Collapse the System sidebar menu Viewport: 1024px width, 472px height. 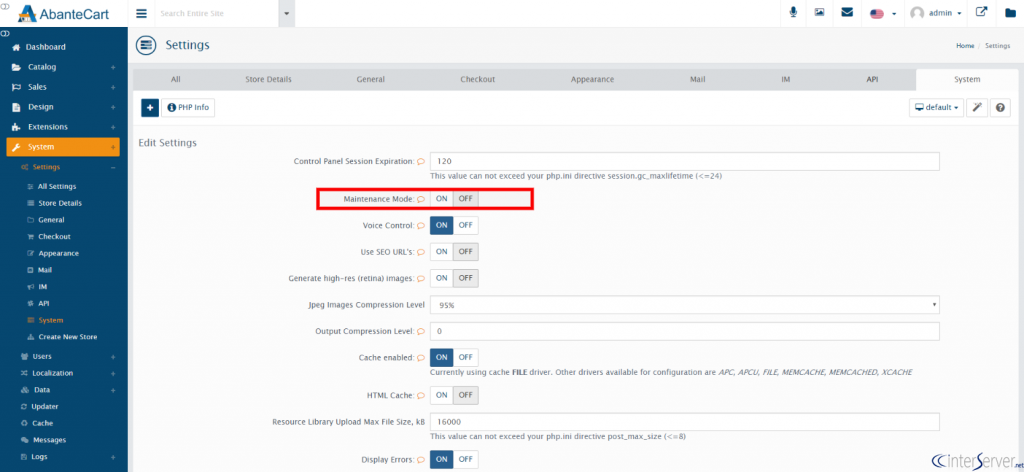tap(63, 147)
